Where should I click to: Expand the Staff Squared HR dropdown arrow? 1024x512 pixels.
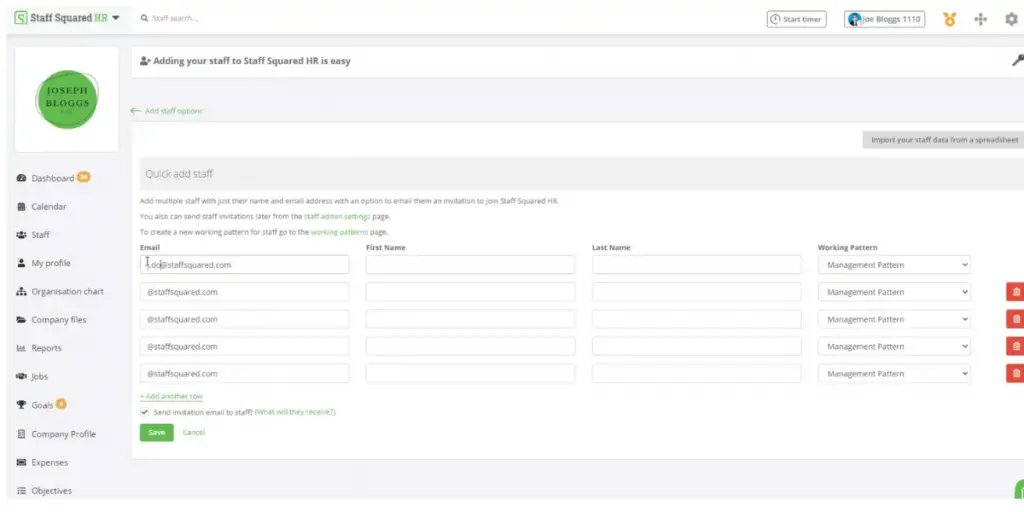pyautogui.click(x=116, y=18)
